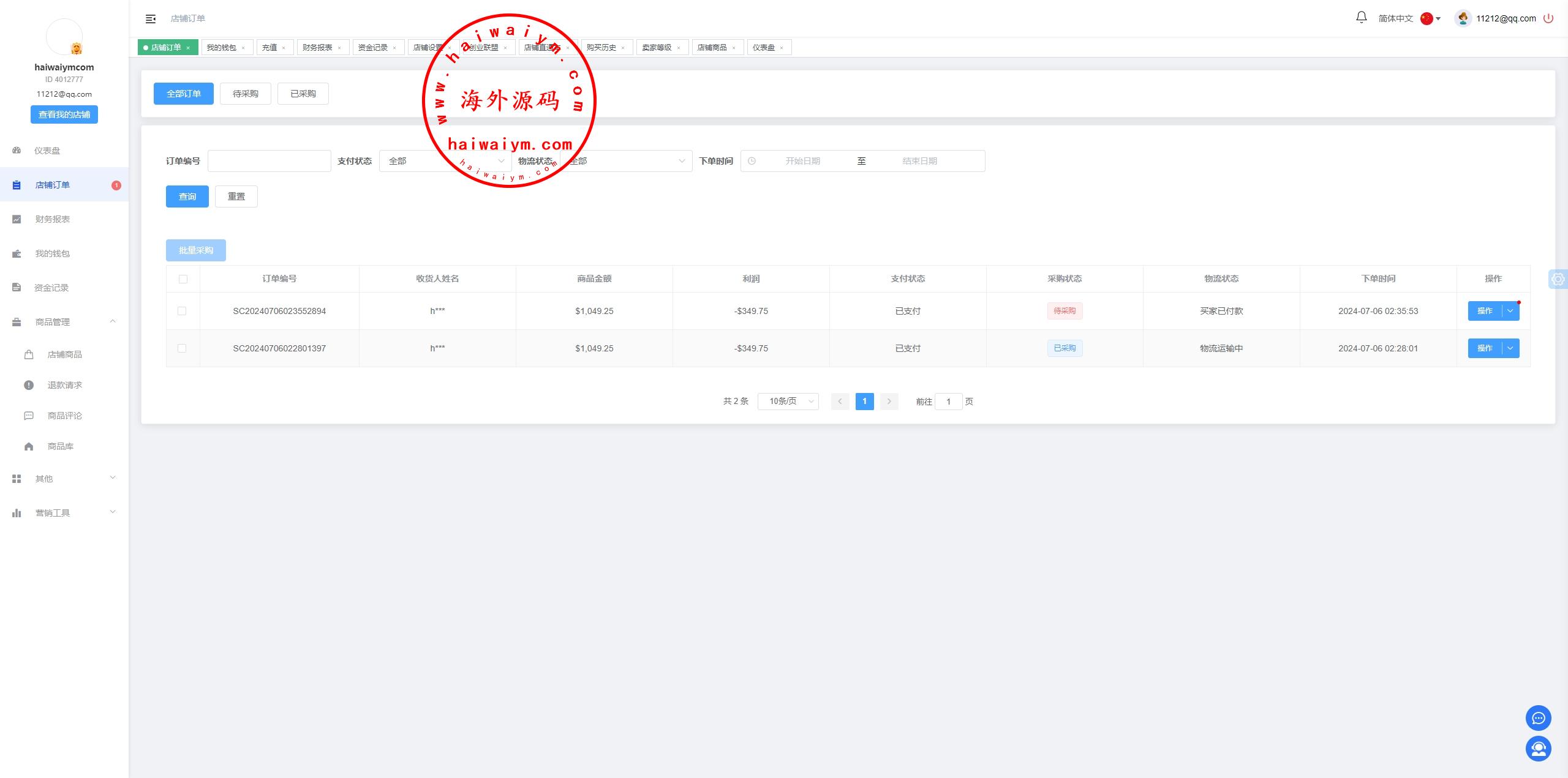This screenshot has height=778, width=1568.
Task: Click the 查询 search button
Action: tap(187, 196)
